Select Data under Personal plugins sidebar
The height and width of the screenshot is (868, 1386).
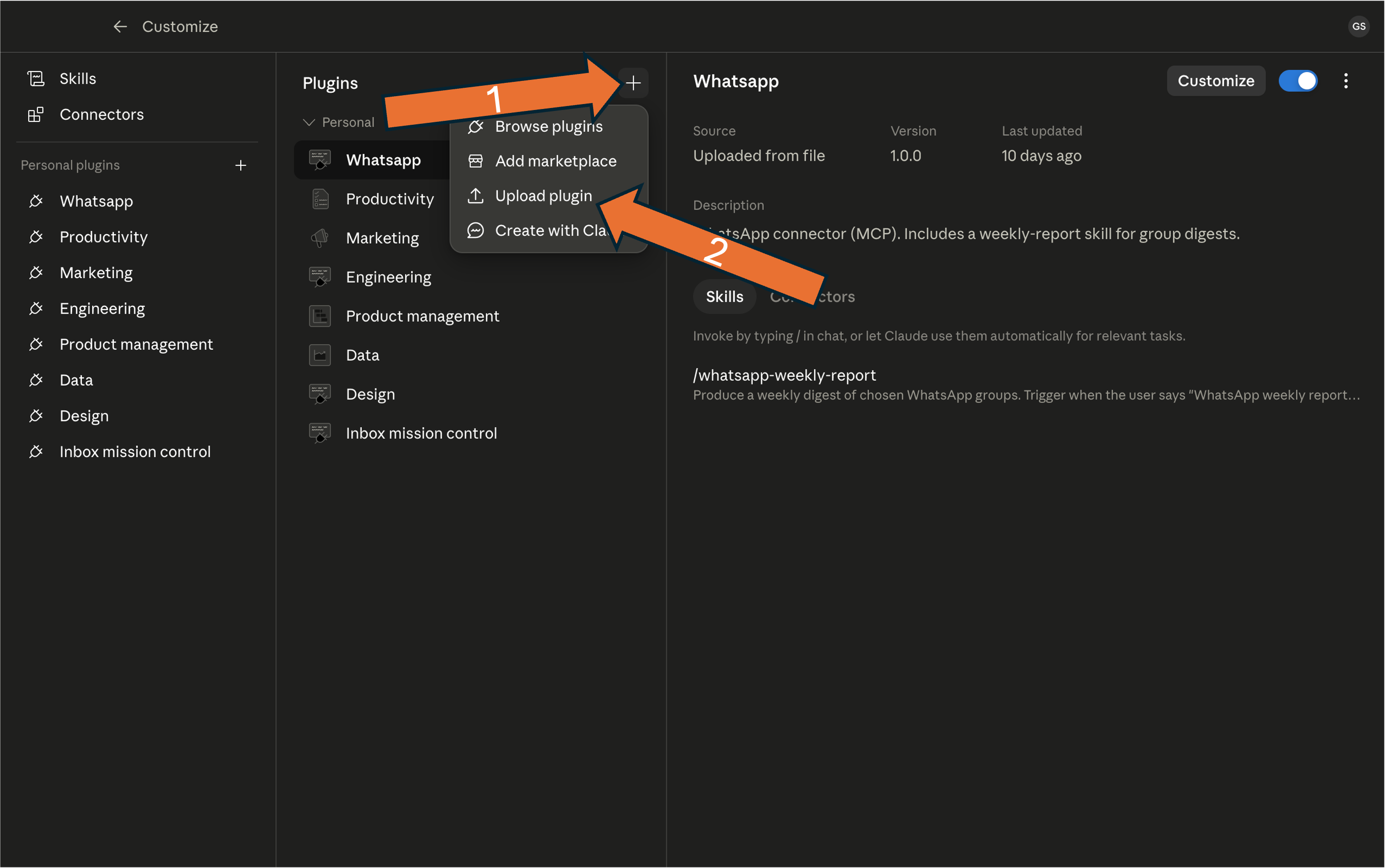(x=76, y=380)
